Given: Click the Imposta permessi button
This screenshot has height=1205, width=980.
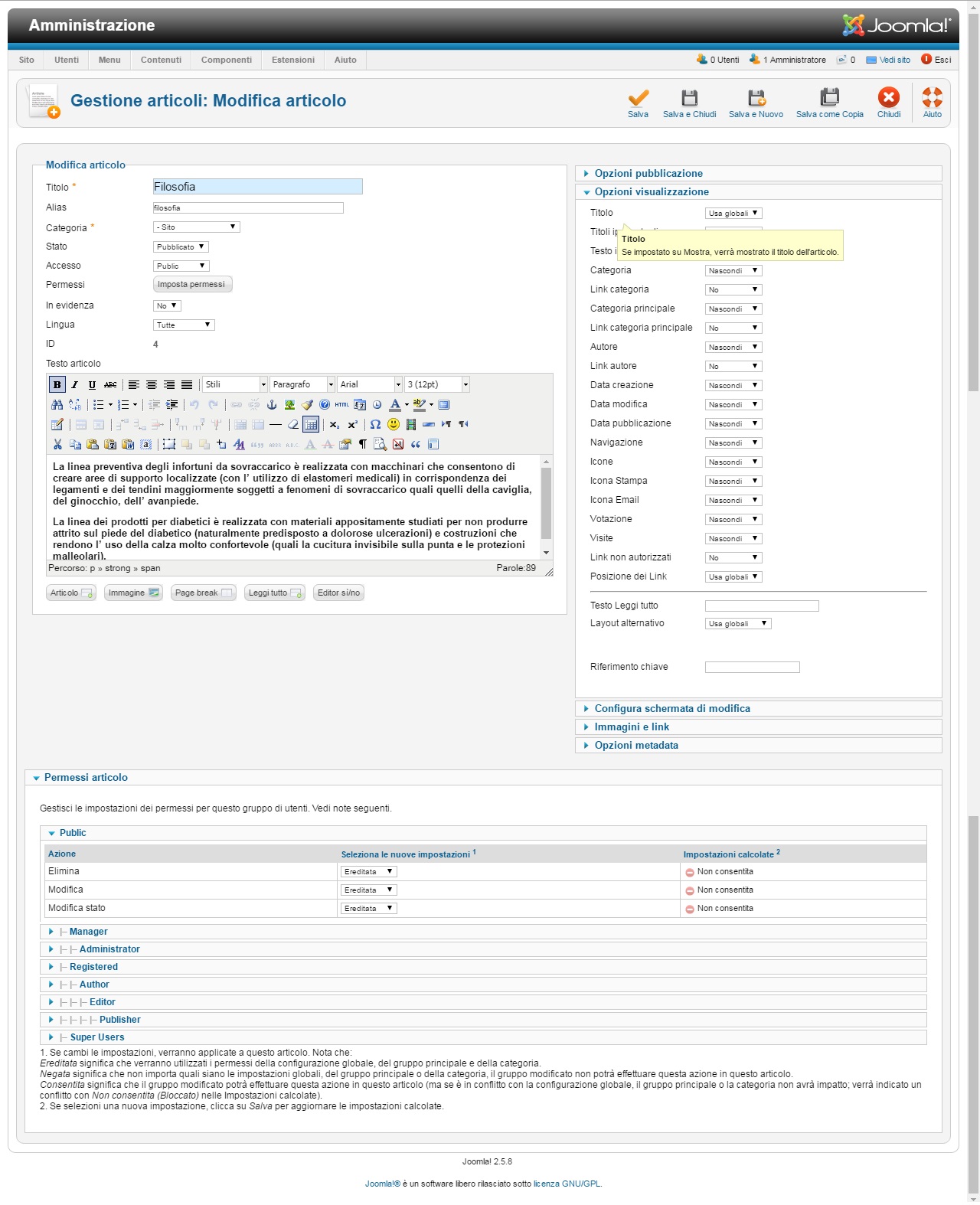Looking at the screenshot, I should point(192,284).
